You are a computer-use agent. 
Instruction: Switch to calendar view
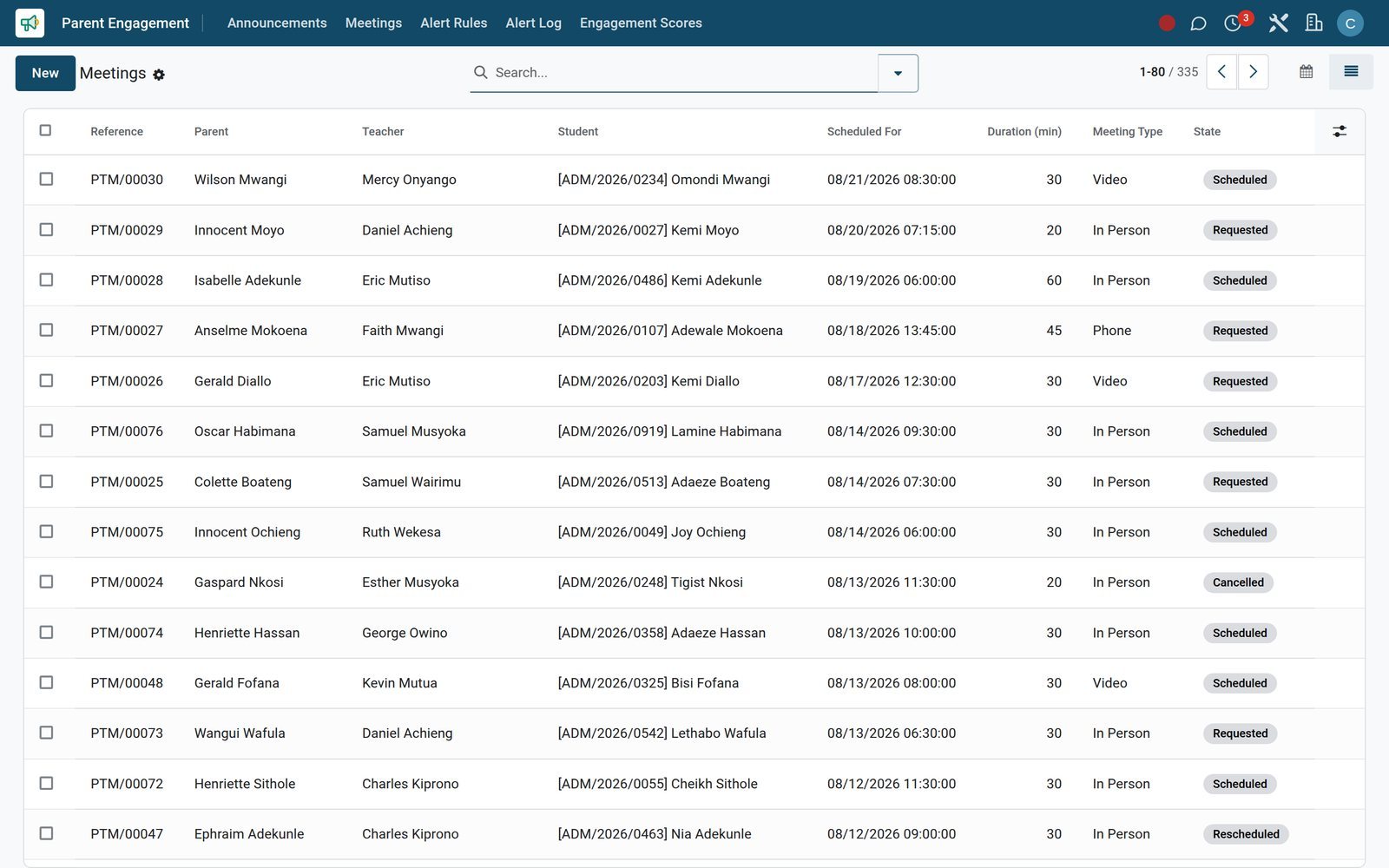[x=1306, y=72]
